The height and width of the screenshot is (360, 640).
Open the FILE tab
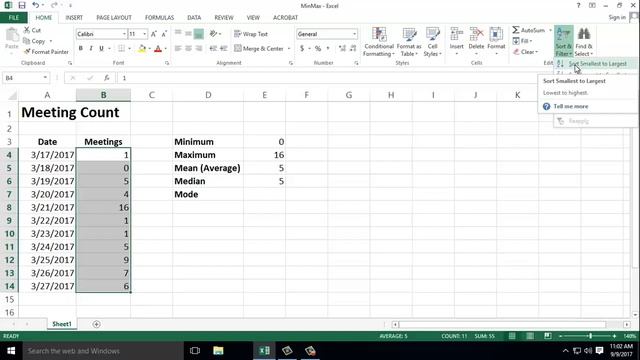point(13,18)
